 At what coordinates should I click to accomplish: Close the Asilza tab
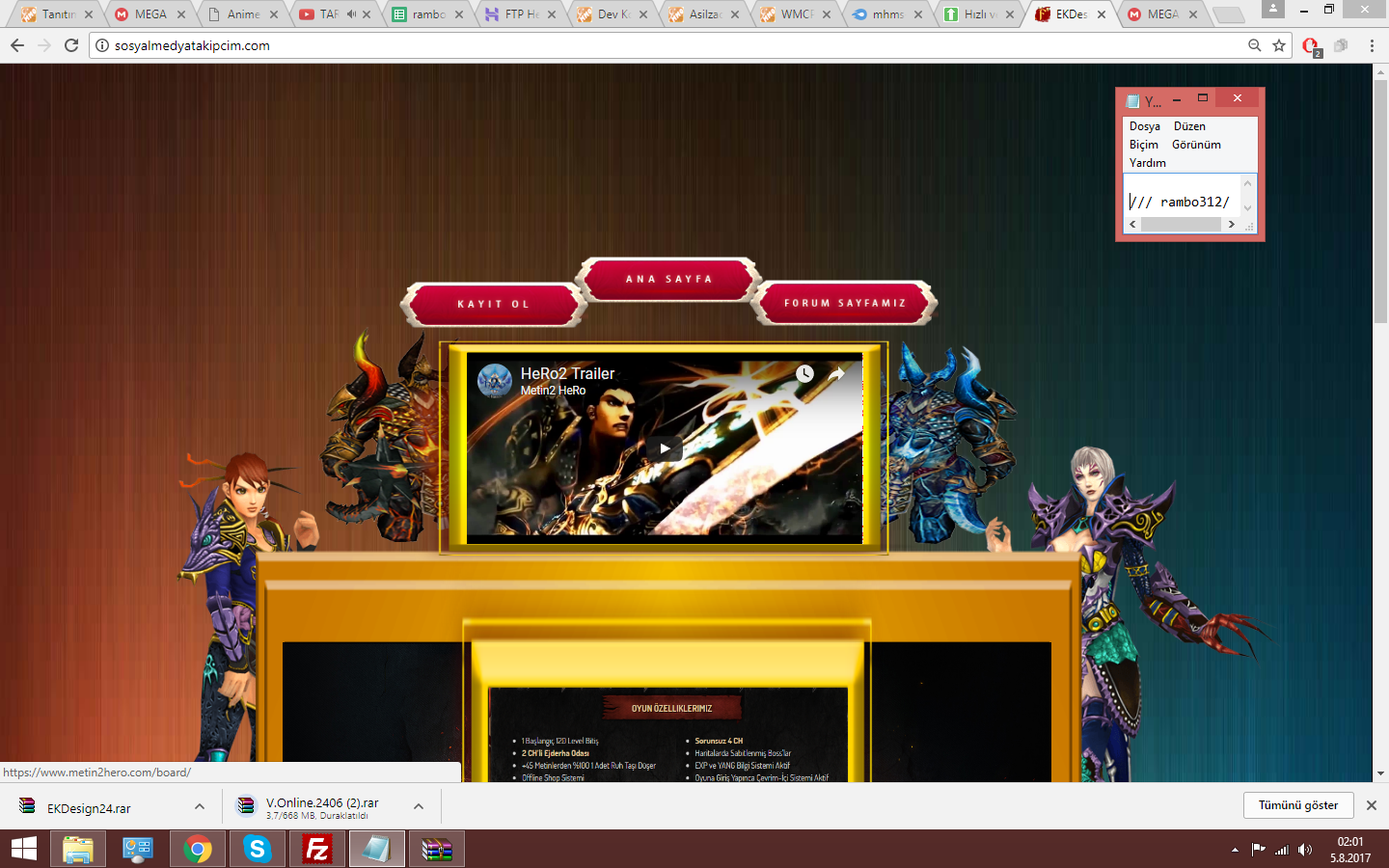coord(735,14)
